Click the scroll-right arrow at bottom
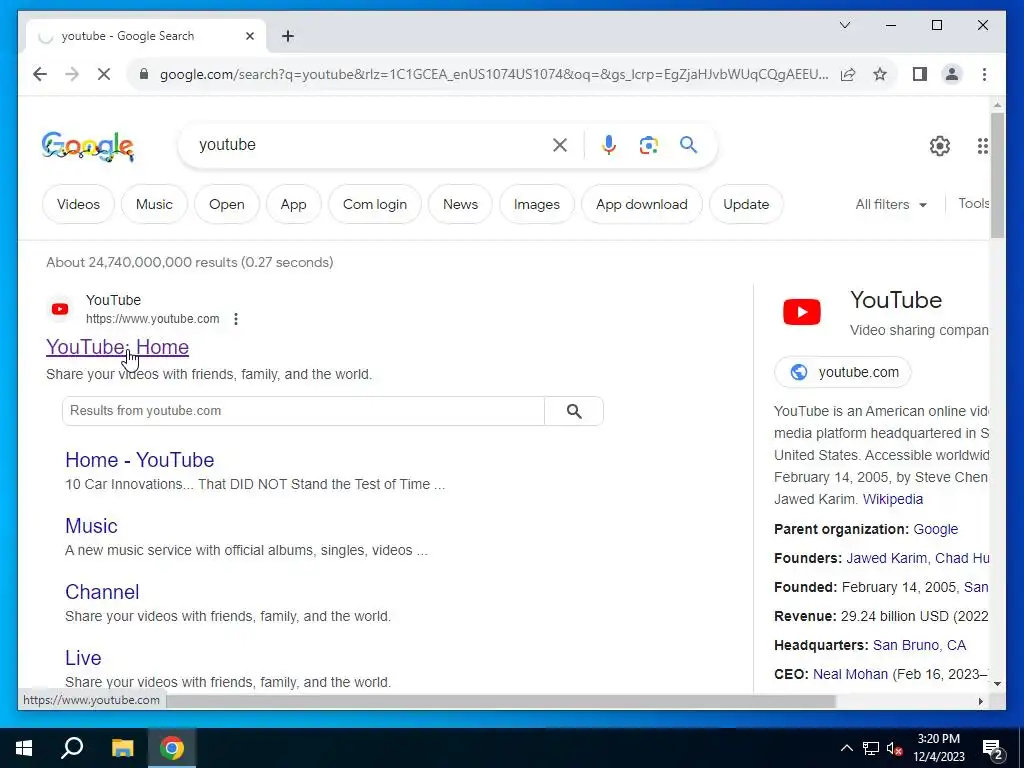 tap(980, 701)
